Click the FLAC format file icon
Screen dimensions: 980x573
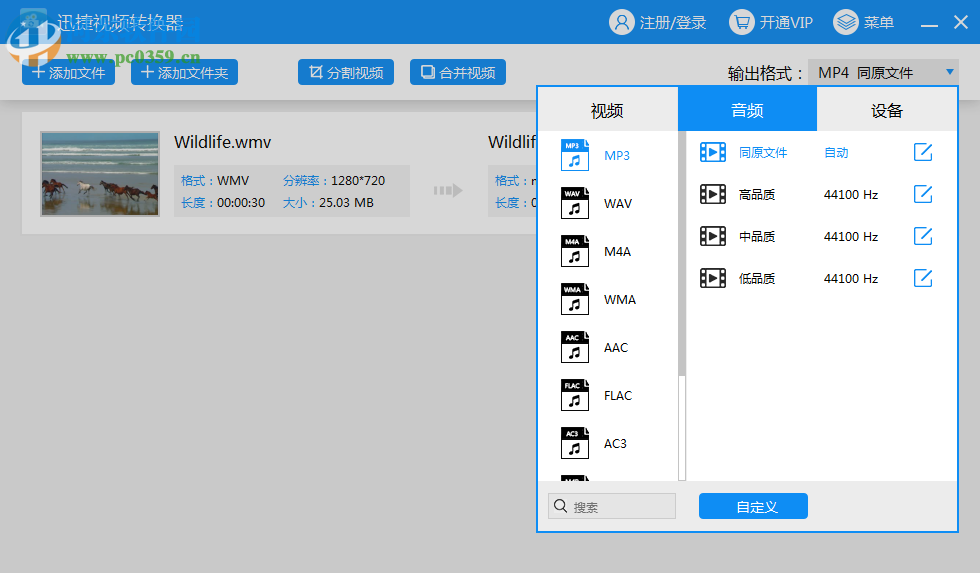[x=575, y=395]
